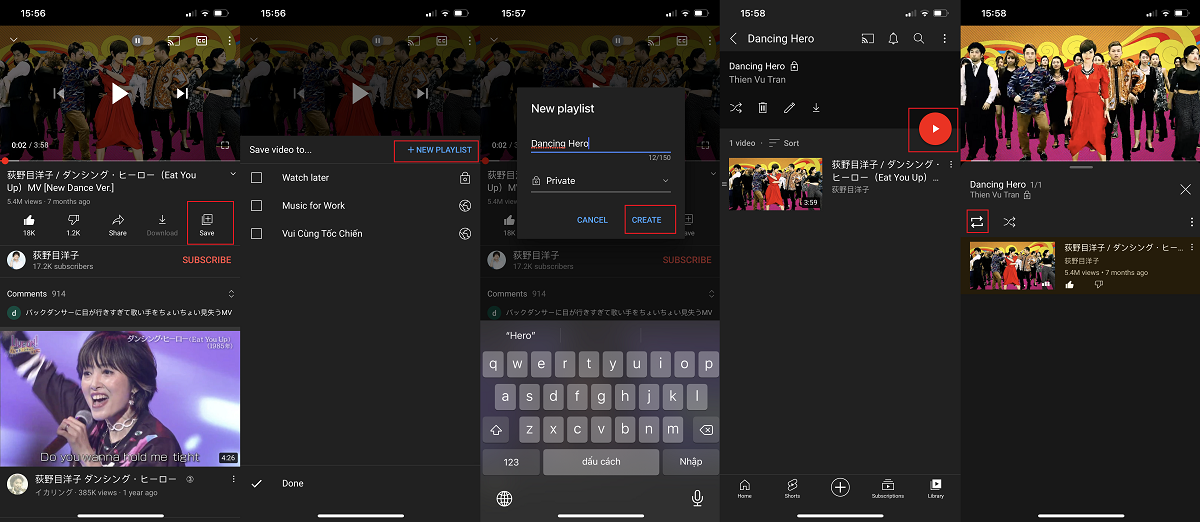Tap the Share arrow icon
The image size is (1200, 522).
(118, 219)
